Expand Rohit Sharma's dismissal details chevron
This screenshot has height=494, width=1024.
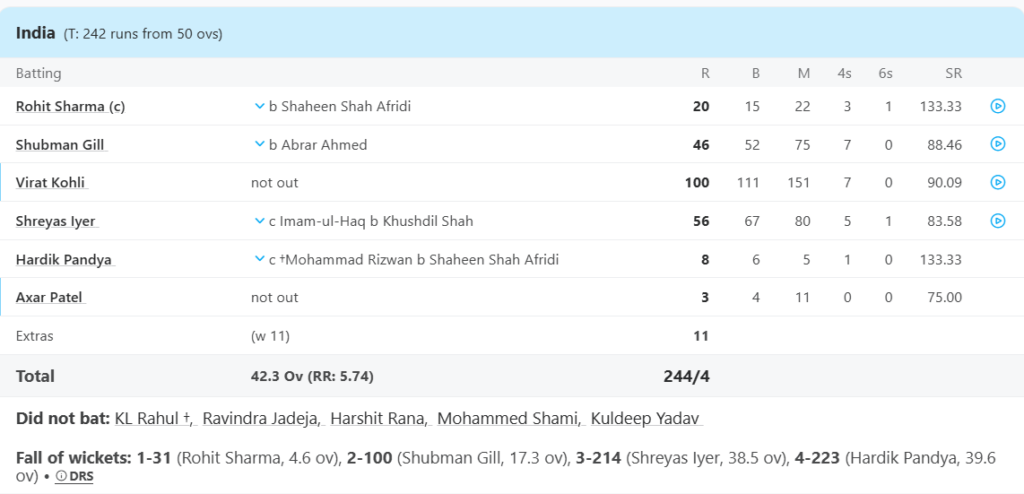pyautogui.click(x=259, y=106)
